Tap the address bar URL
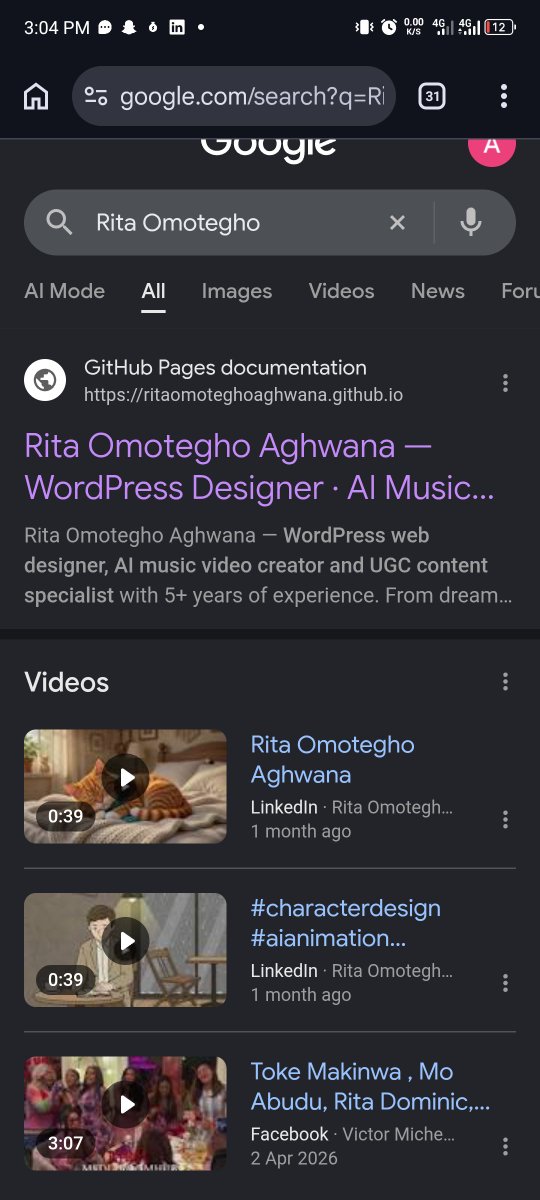 [252, 96]
